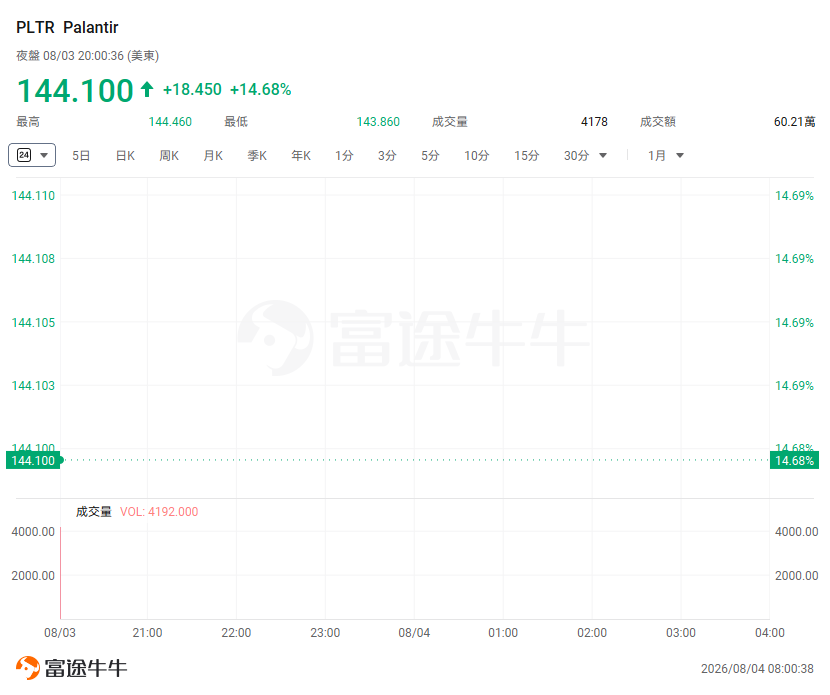This screenshot has width=830, height=695.
Task: Switch to the 5日 chart tab
Action: [x=81, y=156]
